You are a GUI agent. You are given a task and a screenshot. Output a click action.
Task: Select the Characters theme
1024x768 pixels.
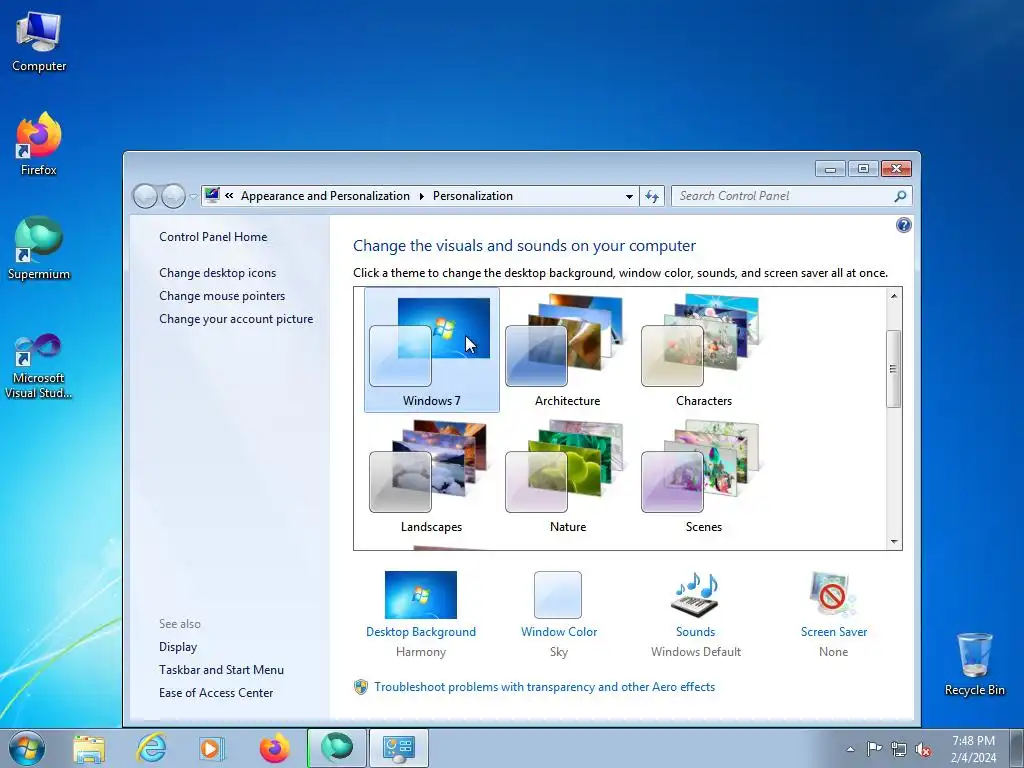pyautogui.click(x=703, y=350)
